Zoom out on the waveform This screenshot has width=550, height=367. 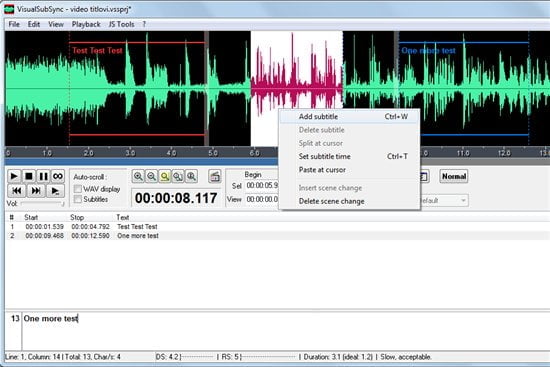click(152, 176)
